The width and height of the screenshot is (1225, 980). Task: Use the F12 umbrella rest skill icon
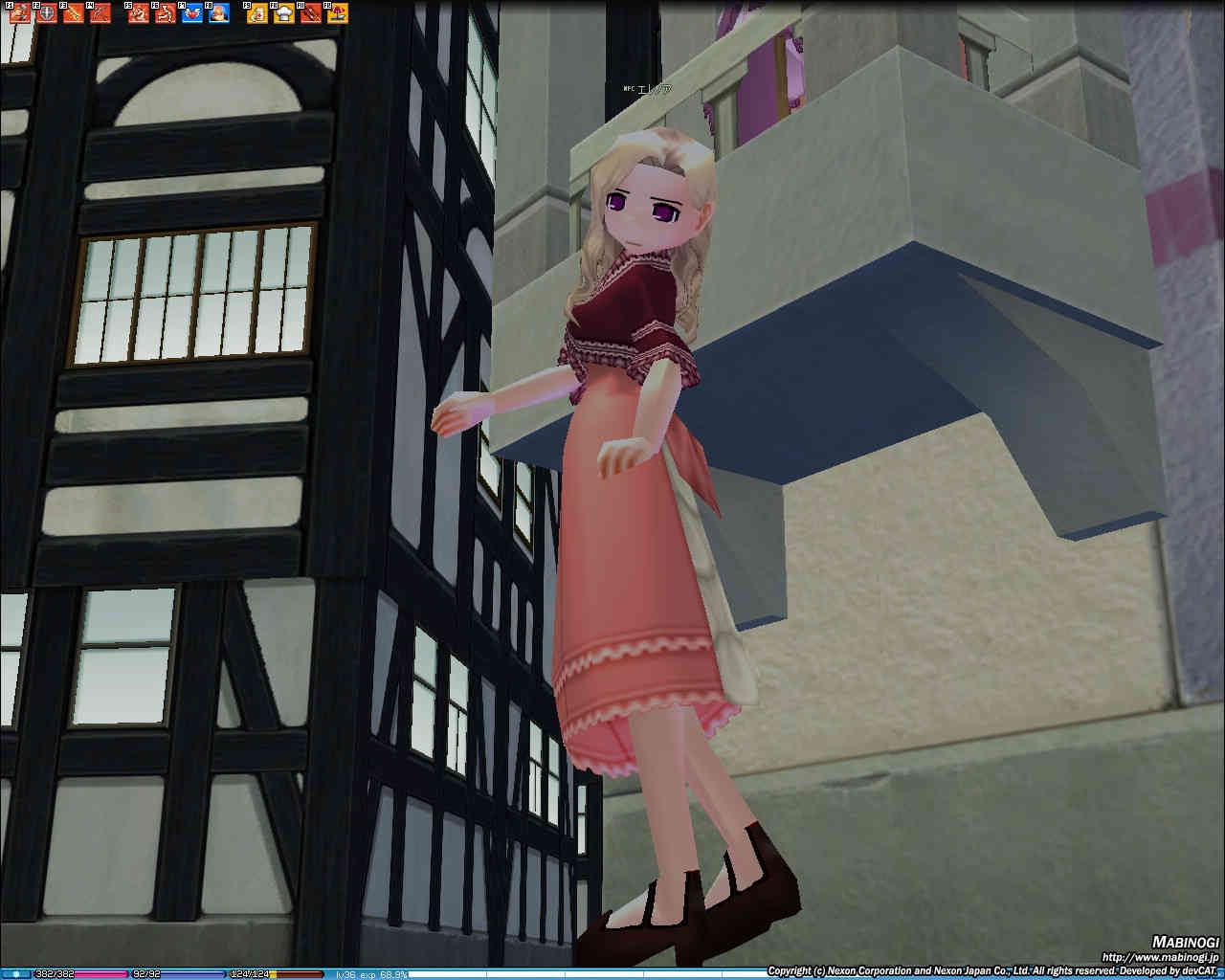click(x=338, y=12)
